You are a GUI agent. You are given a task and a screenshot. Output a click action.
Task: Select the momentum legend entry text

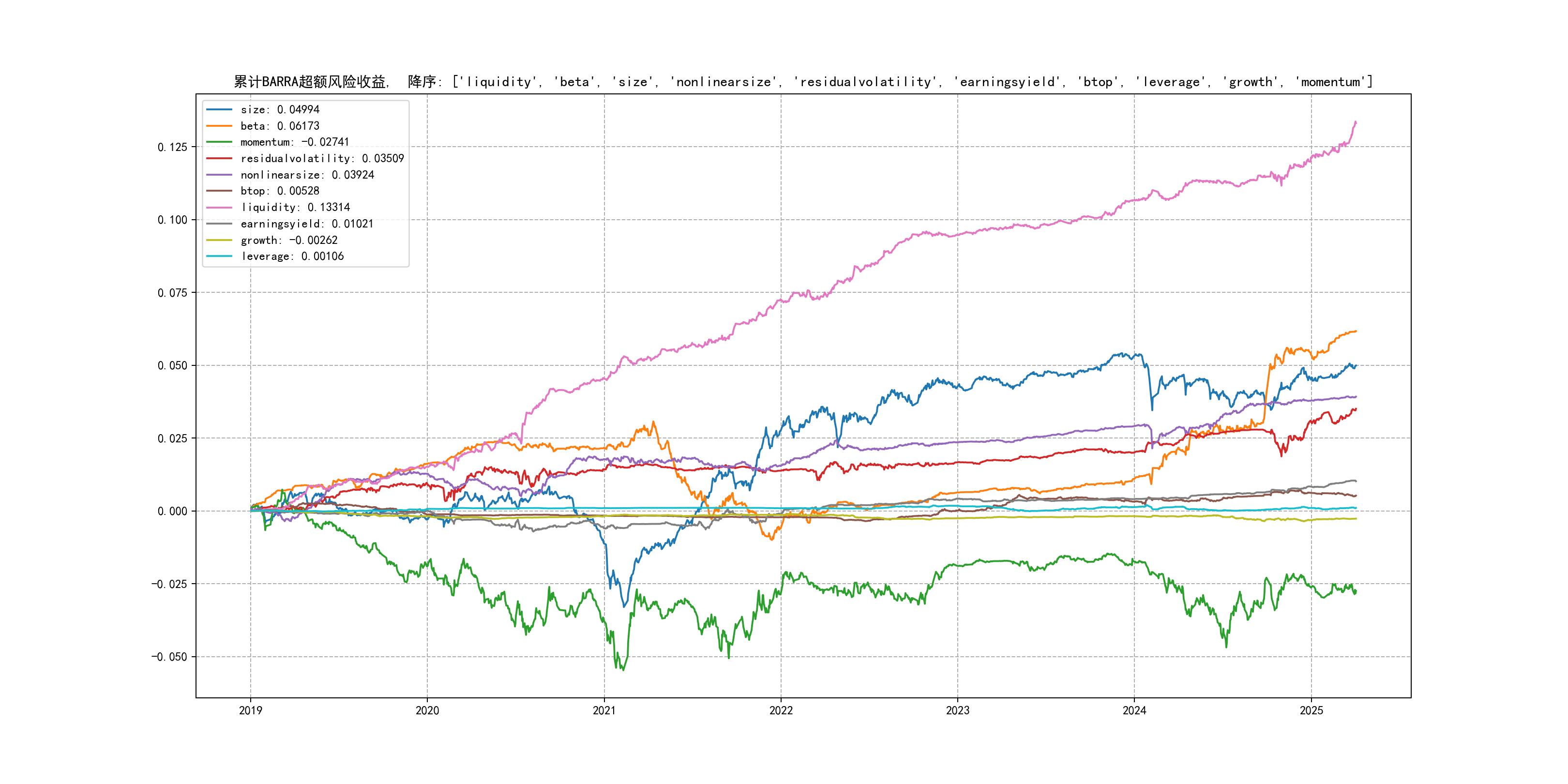point(295,142)
